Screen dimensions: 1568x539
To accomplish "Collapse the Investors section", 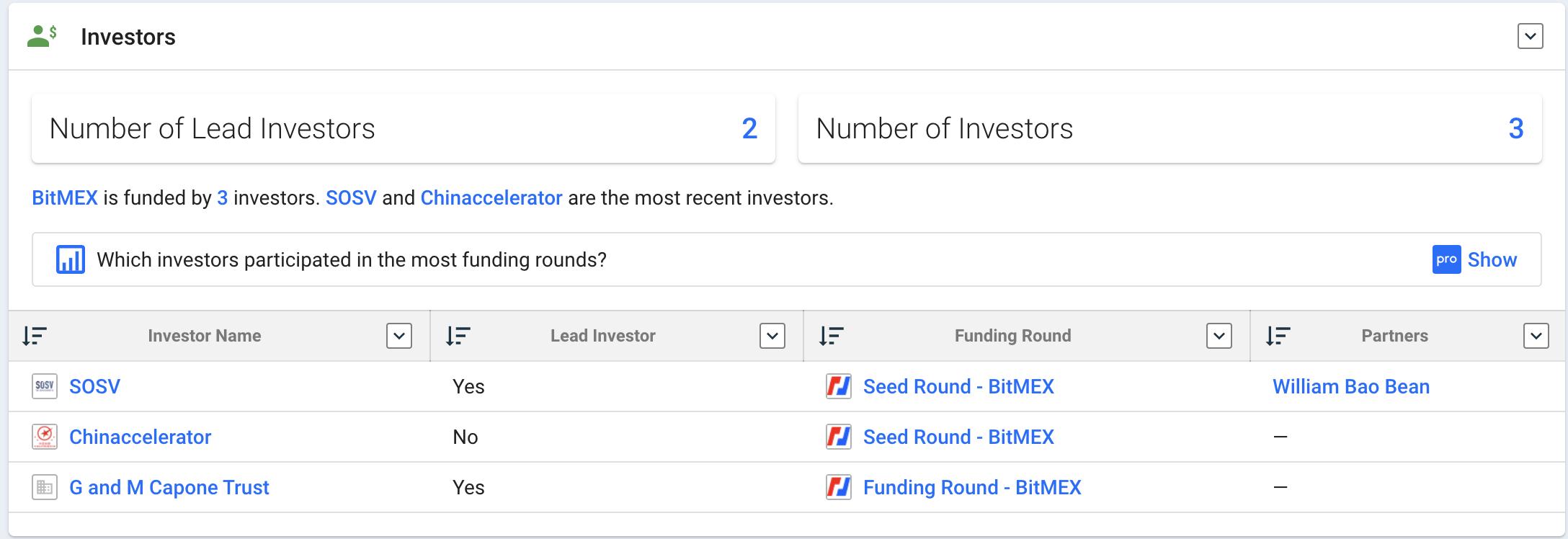I will tap(1530, 36).
